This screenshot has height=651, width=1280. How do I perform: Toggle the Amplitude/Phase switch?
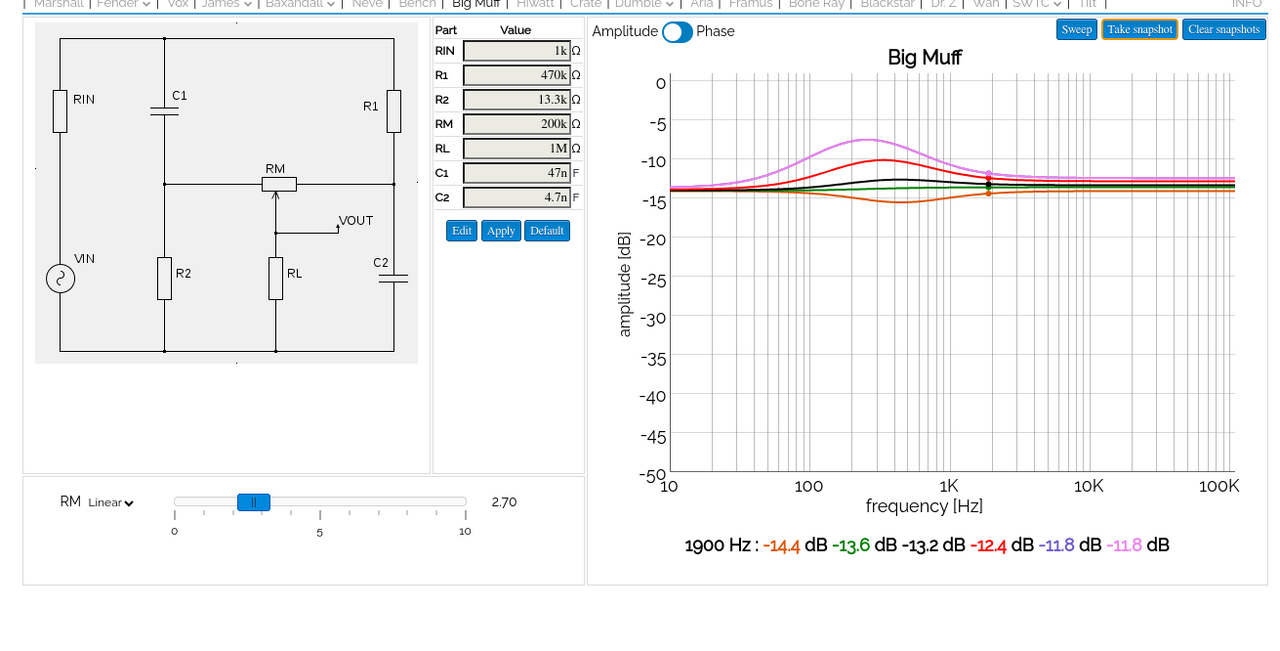[677, 32]
